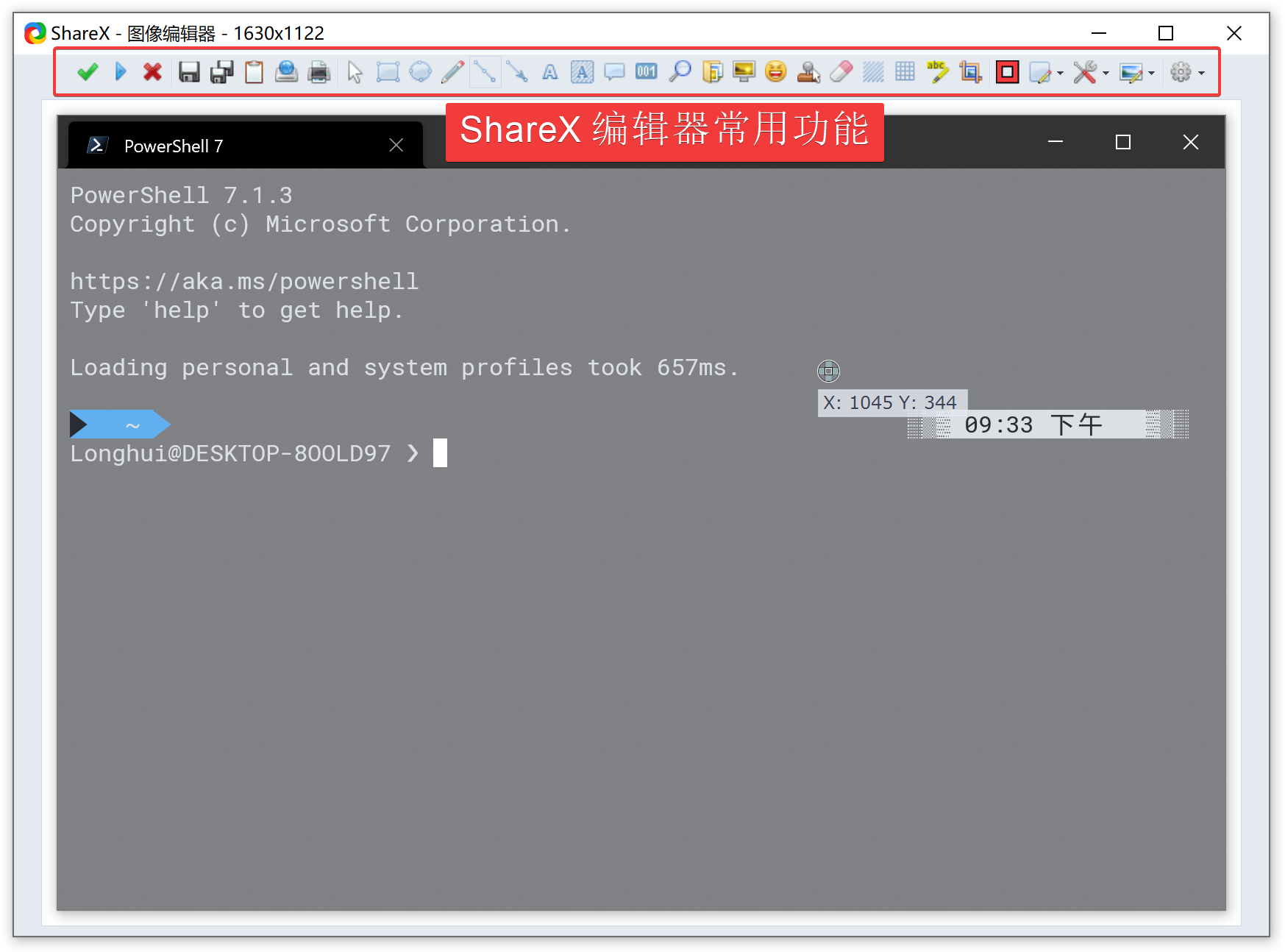Minimize the ShareX image editor window
Screen dimensions: 1285x952
tap(1099, 33)
